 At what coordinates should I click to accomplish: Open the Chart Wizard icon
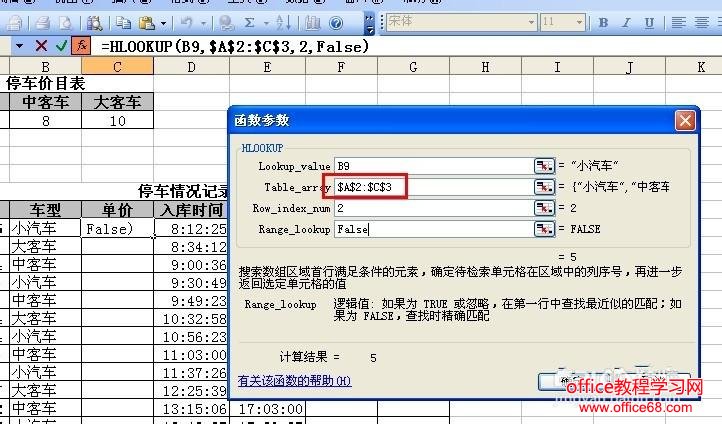[x=313, y=22]
